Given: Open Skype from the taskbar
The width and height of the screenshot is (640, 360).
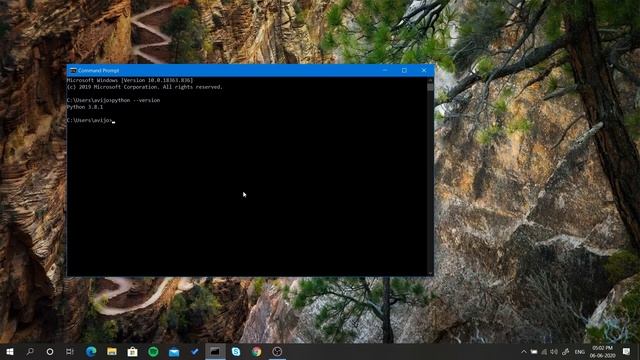Looking at the screenshot, I should click(236, 351).
